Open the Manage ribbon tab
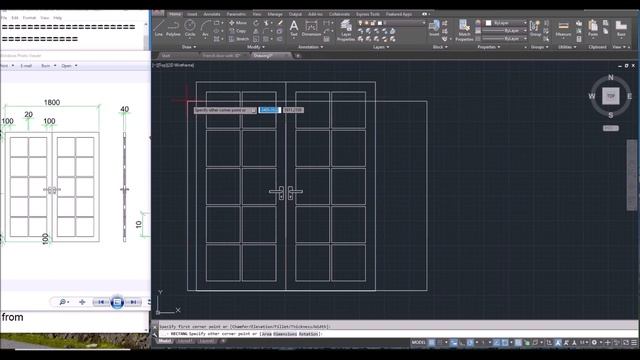640x360 pixels. [x=275, y=14]
